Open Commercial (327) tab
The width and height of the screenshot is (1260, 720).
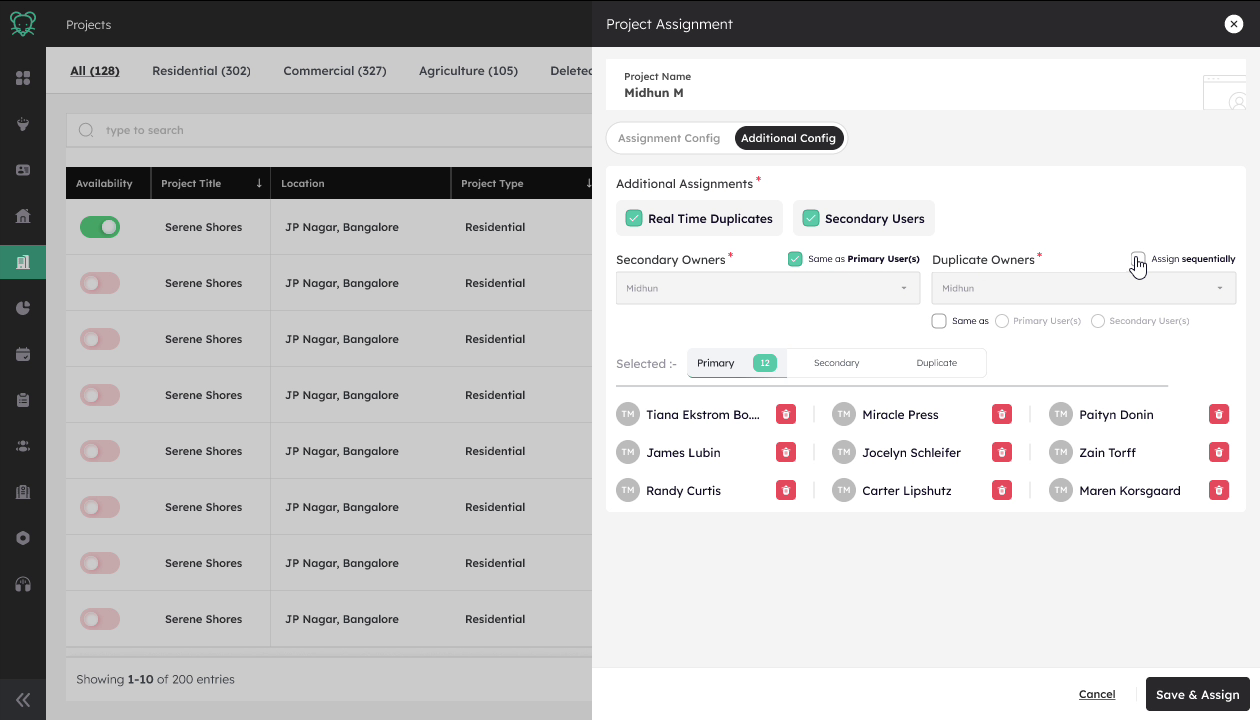(335, 71)
